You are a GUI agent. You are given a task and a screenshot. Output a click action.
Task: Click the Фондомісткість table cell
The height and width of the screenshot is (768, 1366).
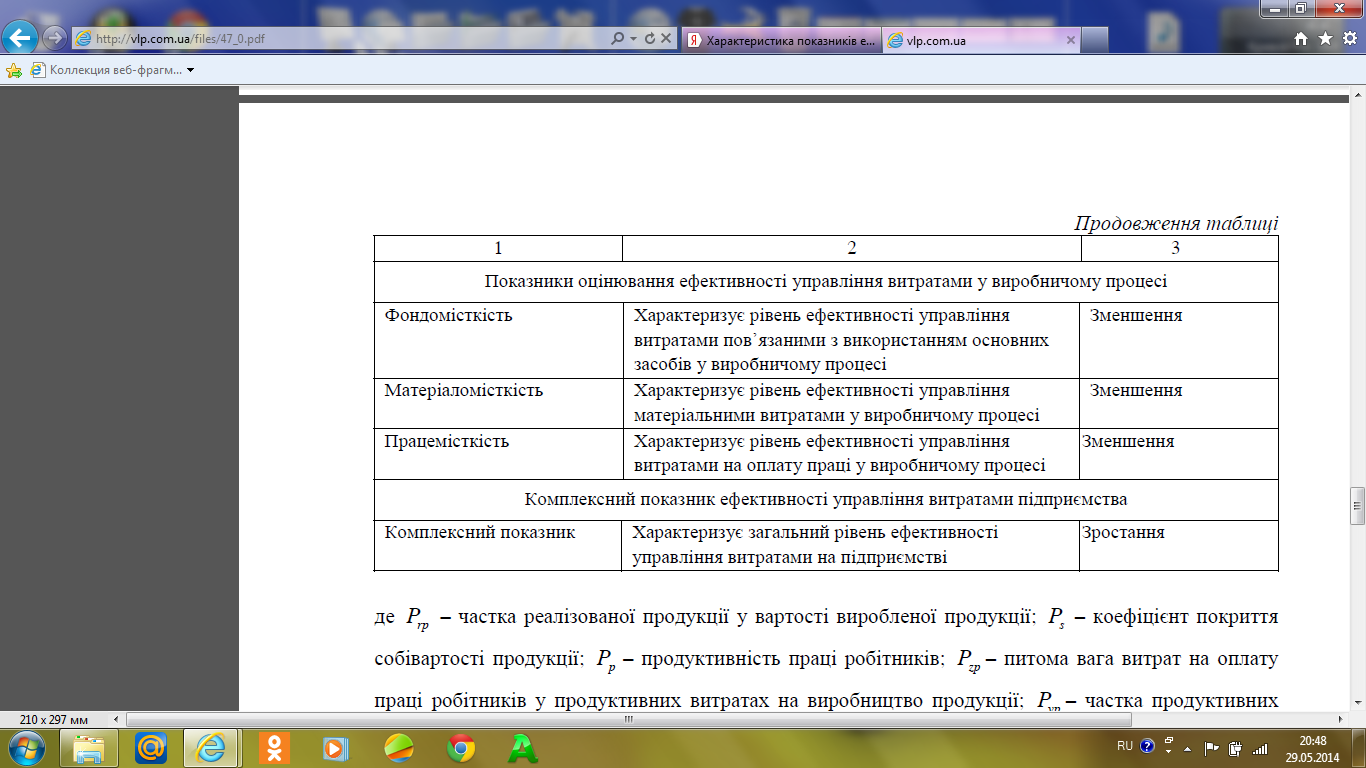498,340
